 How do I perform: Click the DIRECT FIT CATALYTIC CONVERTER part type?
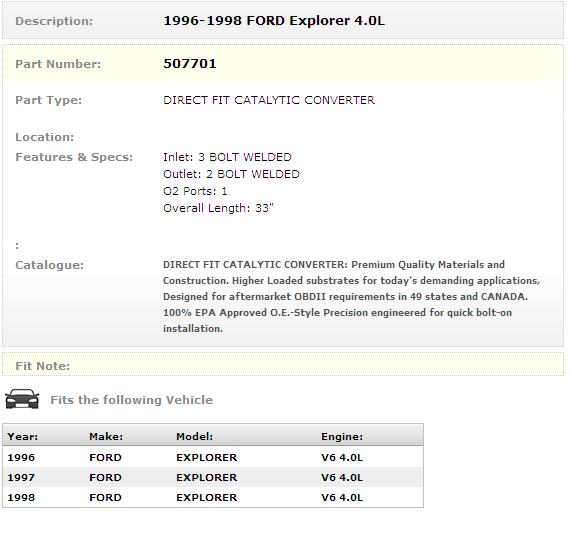tap(269, 100)
